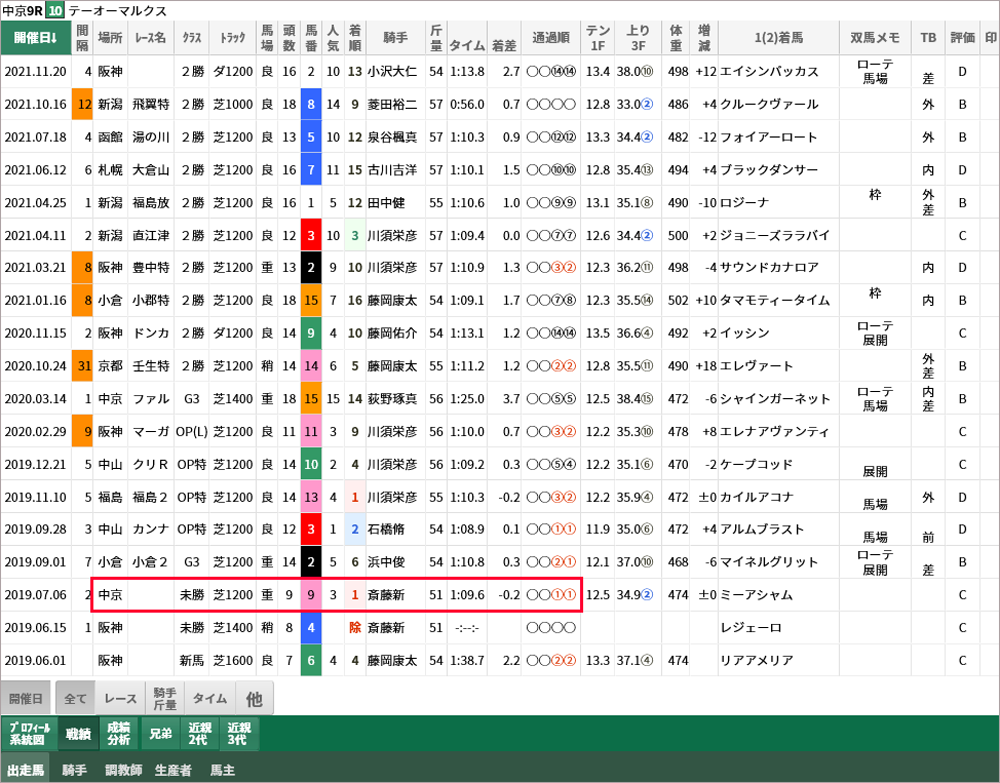Click jockey 石橋脩
1000x783 pixels.
[x=386, y=529]
